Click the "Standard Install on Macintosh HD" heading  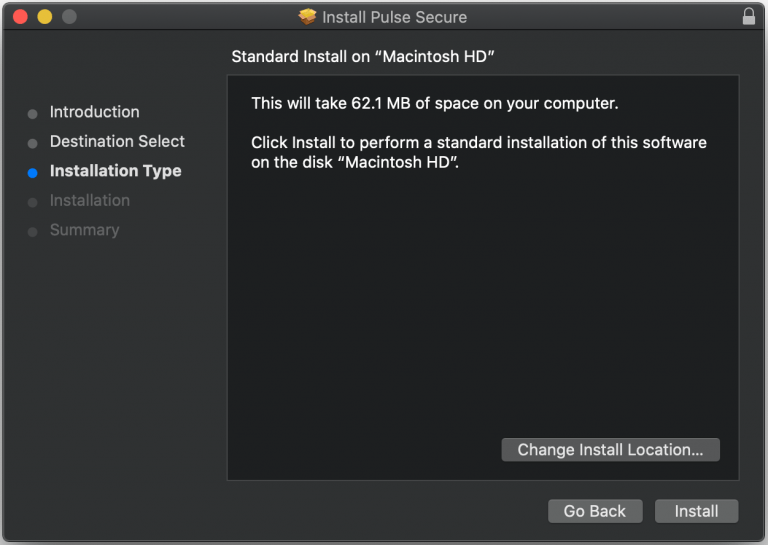click(x=363, y=57)
